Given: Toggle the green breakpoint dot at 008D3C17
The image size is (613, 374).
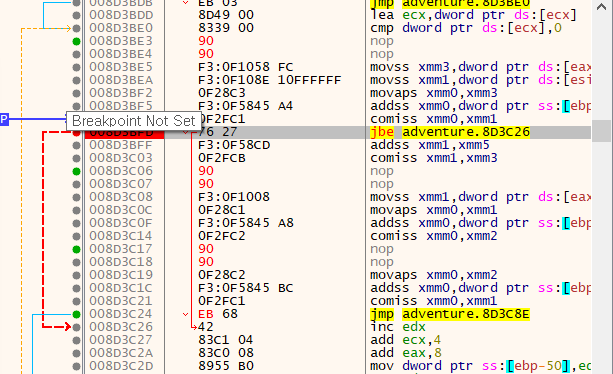Looking at the screenshot, I should [x=76, y=249].
